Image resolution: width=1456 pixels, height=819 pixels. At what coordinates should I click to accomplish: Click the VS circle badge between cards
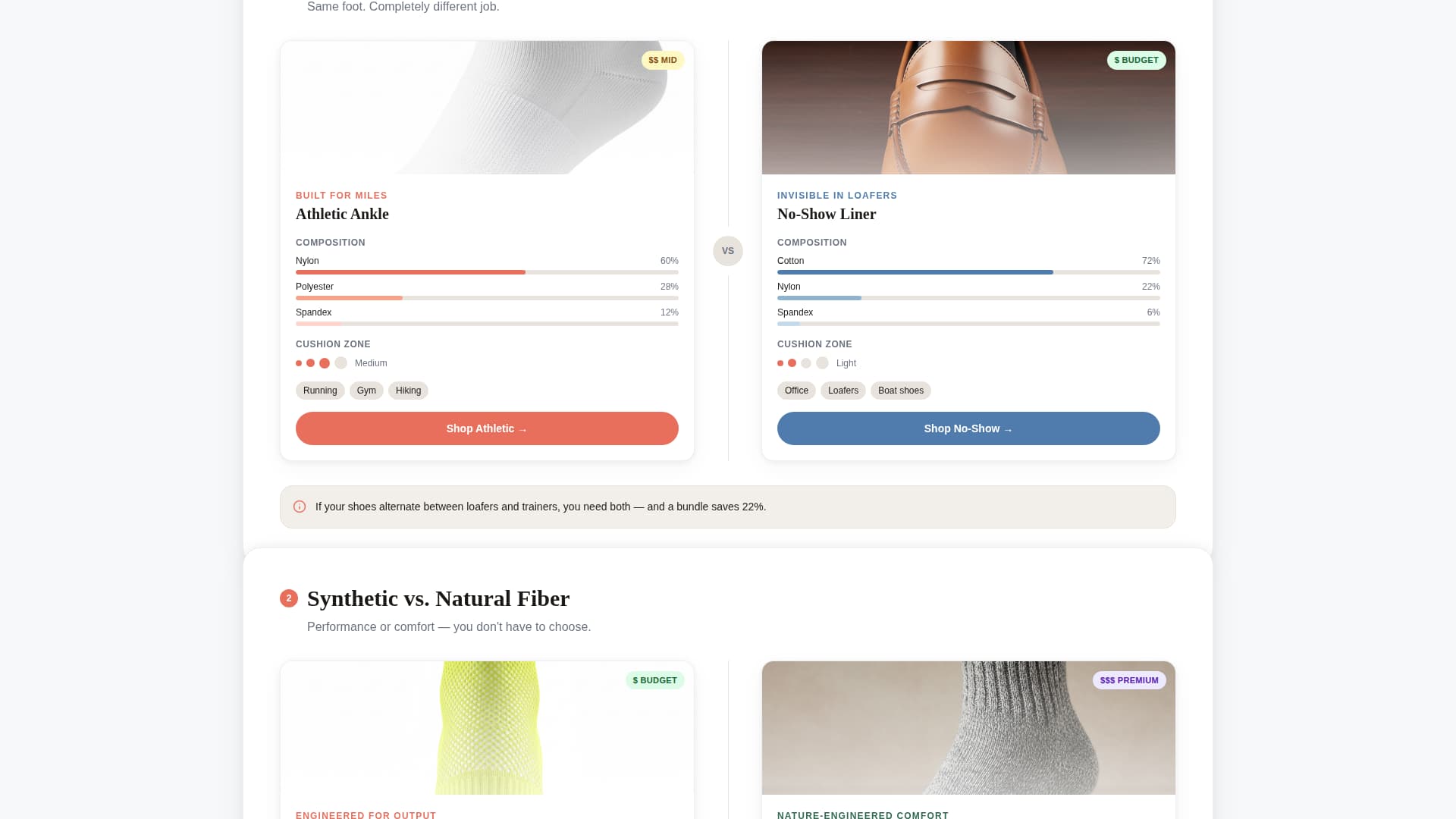(728, 251)
